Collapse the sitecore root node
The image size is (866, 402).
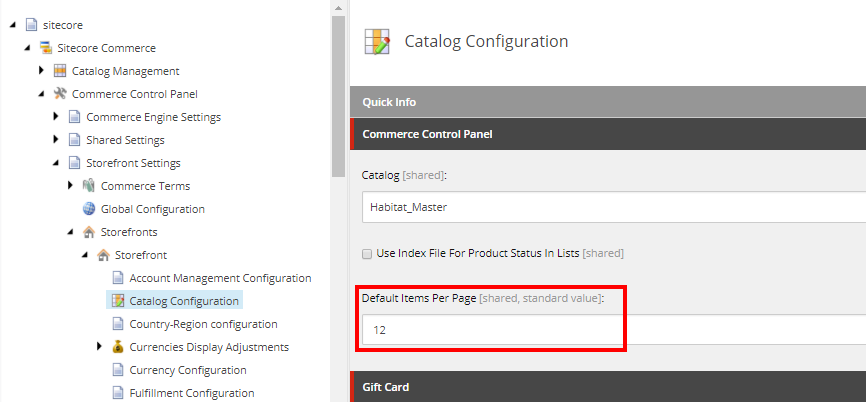[x=13, y=25]
